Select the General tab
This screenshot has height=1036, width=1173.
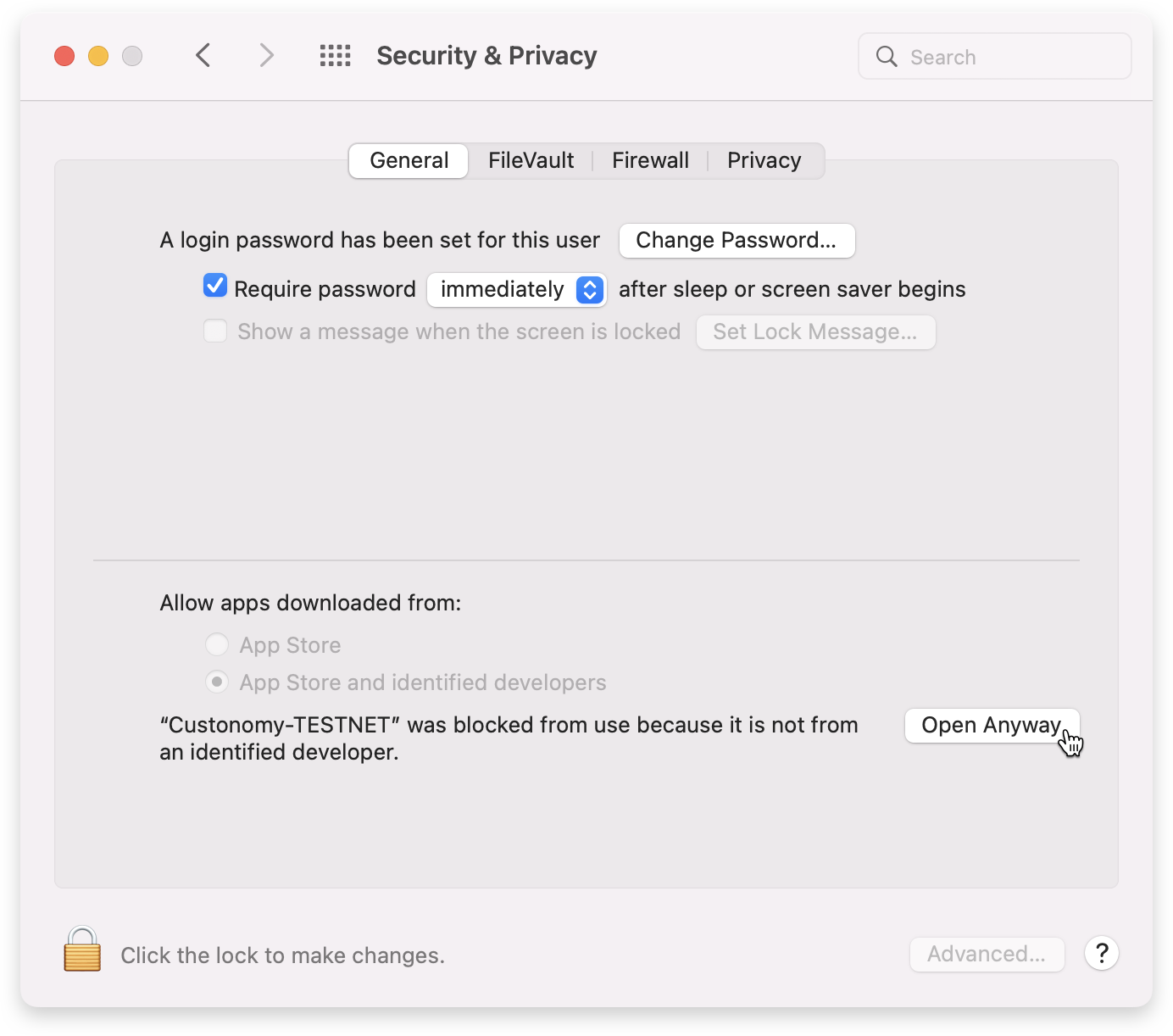click(408, 160)
